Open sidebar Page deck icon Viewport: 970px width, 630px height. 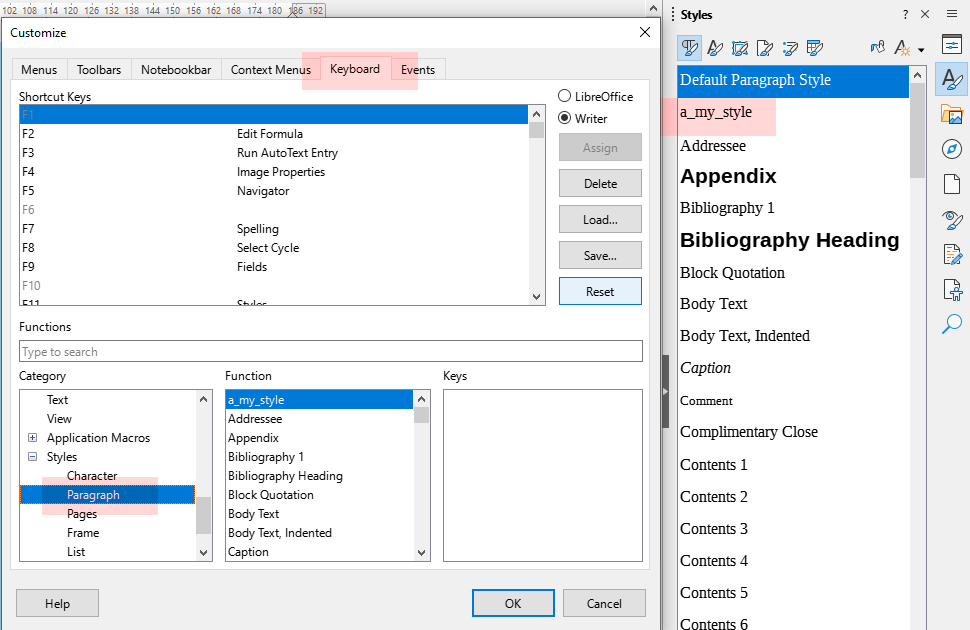pyautogui.click(x=951, y=184)
